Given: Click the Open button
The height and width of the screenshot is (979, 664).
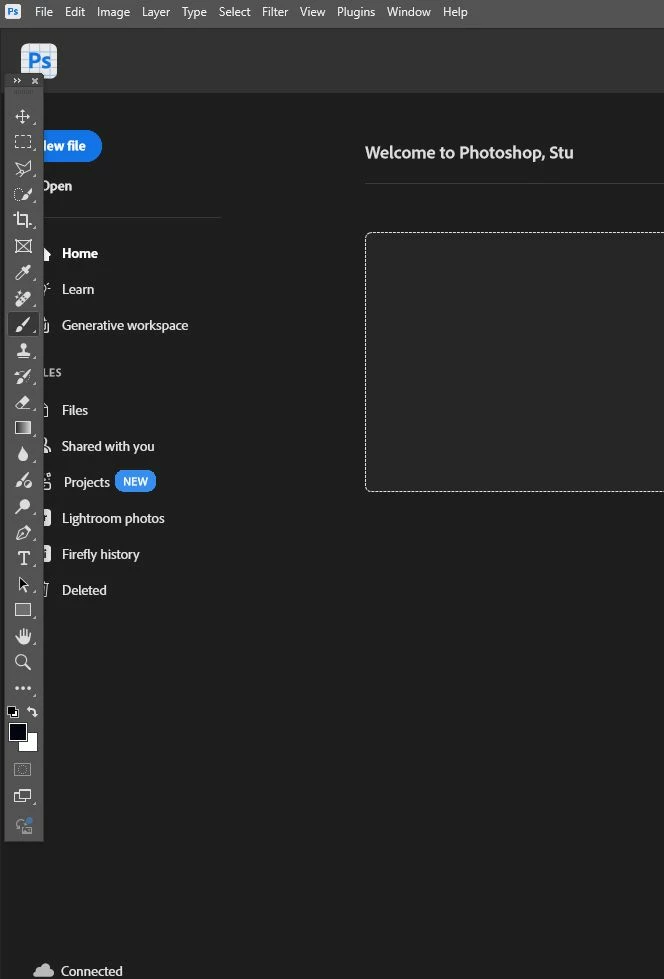Looking at the screenshot, I should click(57, 186).
